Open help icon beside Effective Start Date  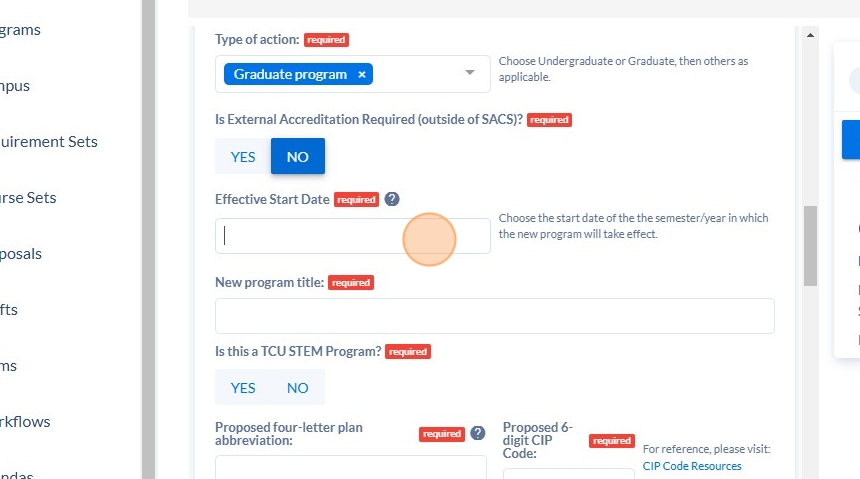(392, 199)
